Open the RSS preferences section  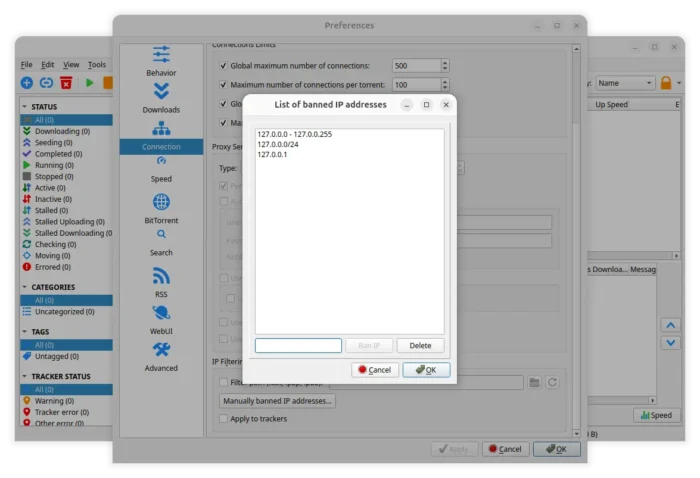(x=161, y=283)
